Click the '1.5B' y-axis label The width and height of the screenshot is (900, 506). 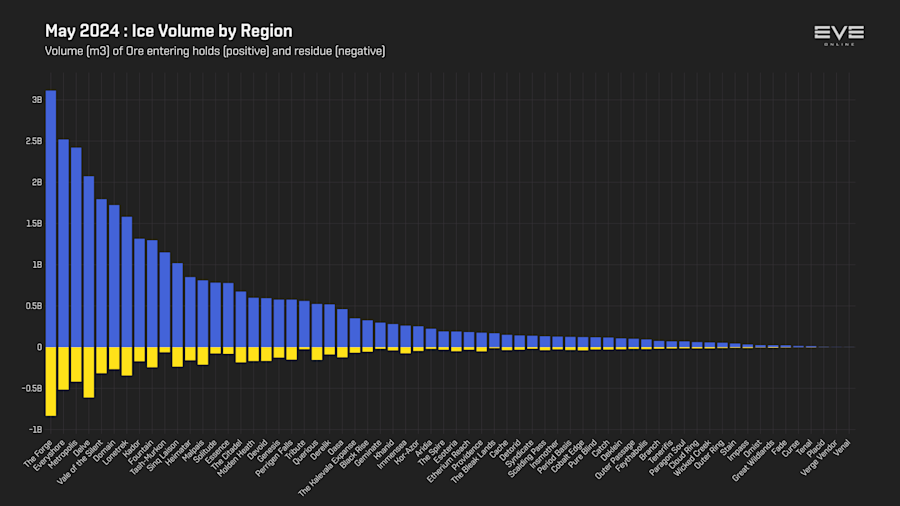coord(34,224)
